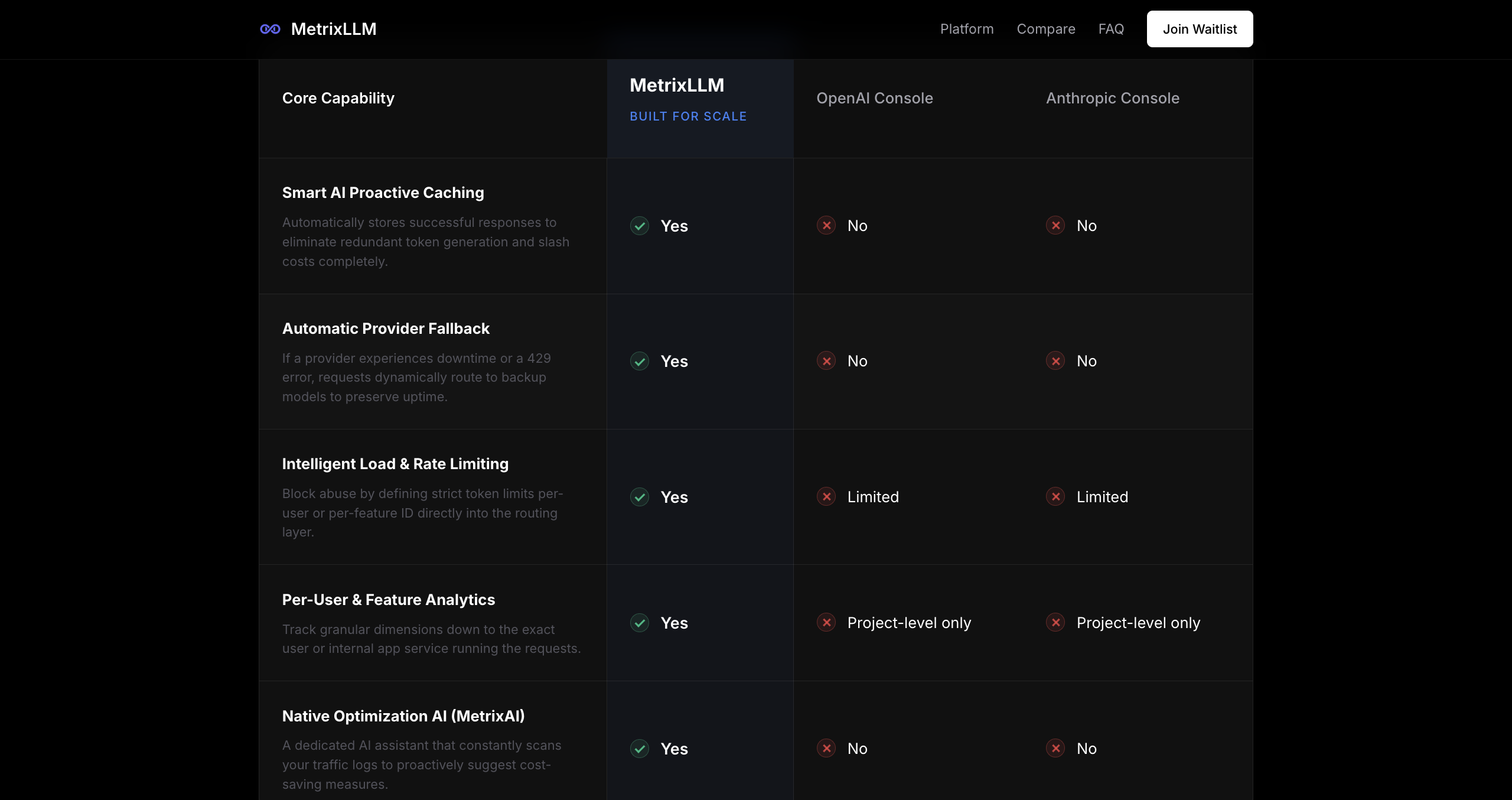
Task: Click Anthropic's Limited value
Action: [x=1102, y=497]
